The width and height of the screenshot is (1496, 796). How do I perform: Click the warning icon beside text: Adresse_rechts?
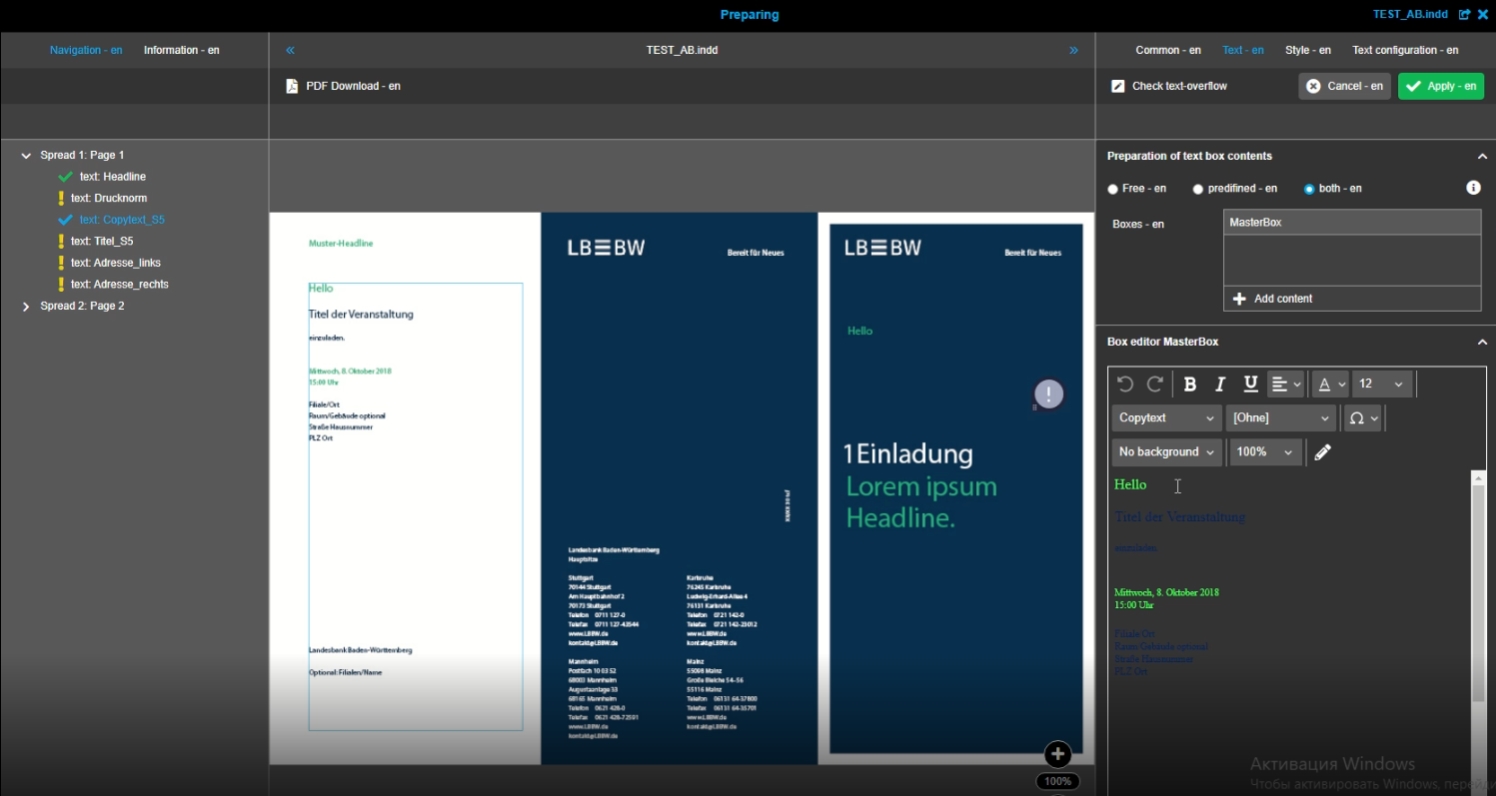click(62, 284)
